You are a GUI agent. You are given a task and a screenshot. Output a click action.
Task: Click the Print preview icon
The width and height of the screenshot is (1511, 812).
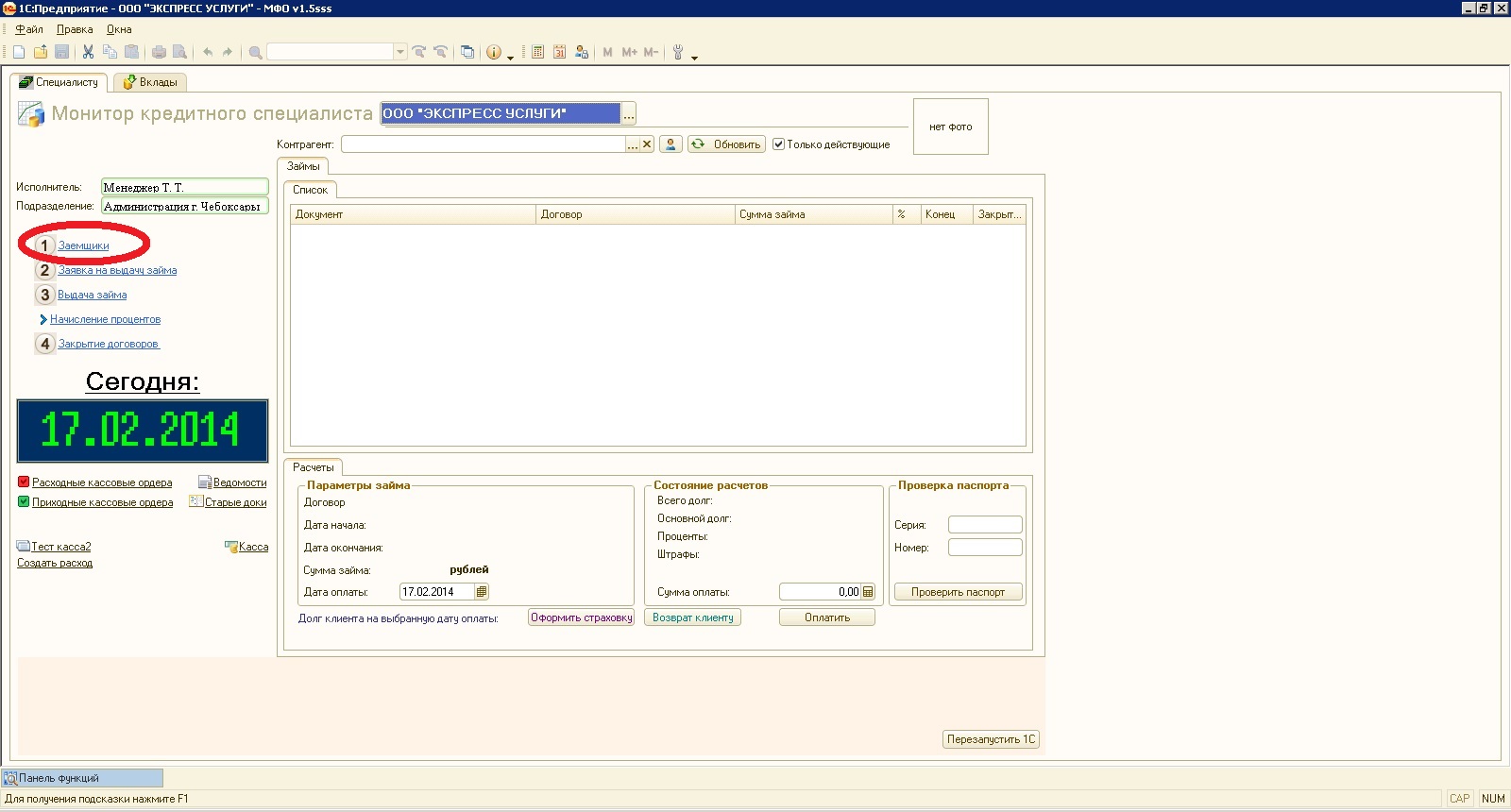point(179,52)
